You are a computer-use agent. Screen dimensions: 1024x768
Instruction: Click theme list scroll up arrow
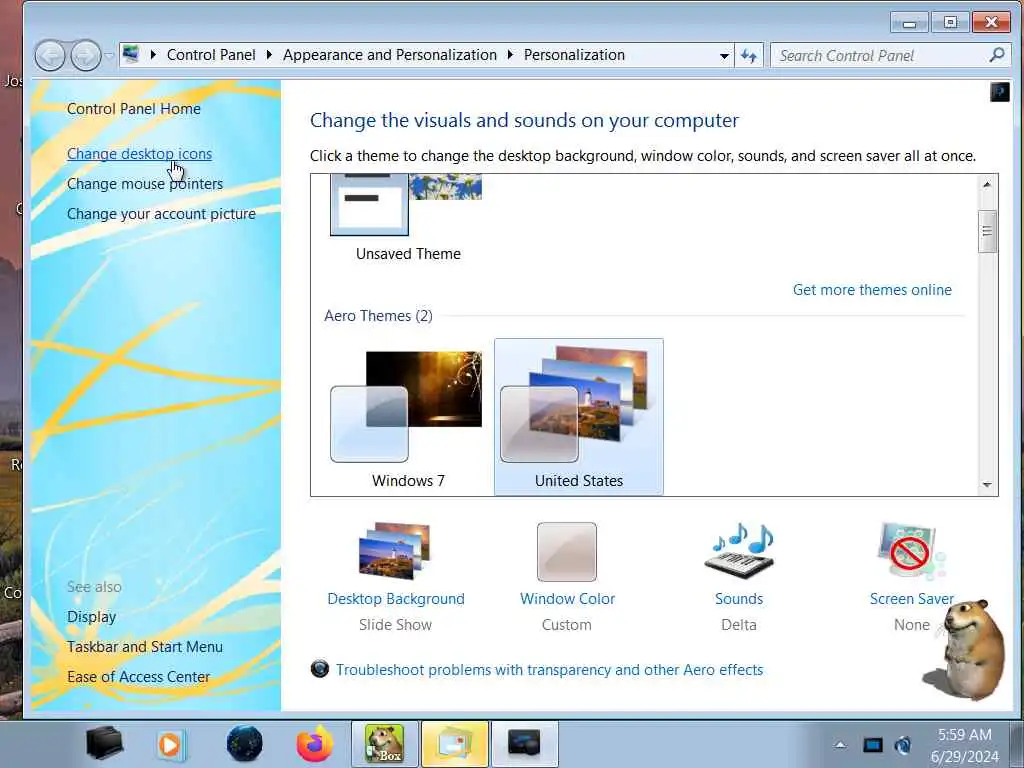coord(987,185)
